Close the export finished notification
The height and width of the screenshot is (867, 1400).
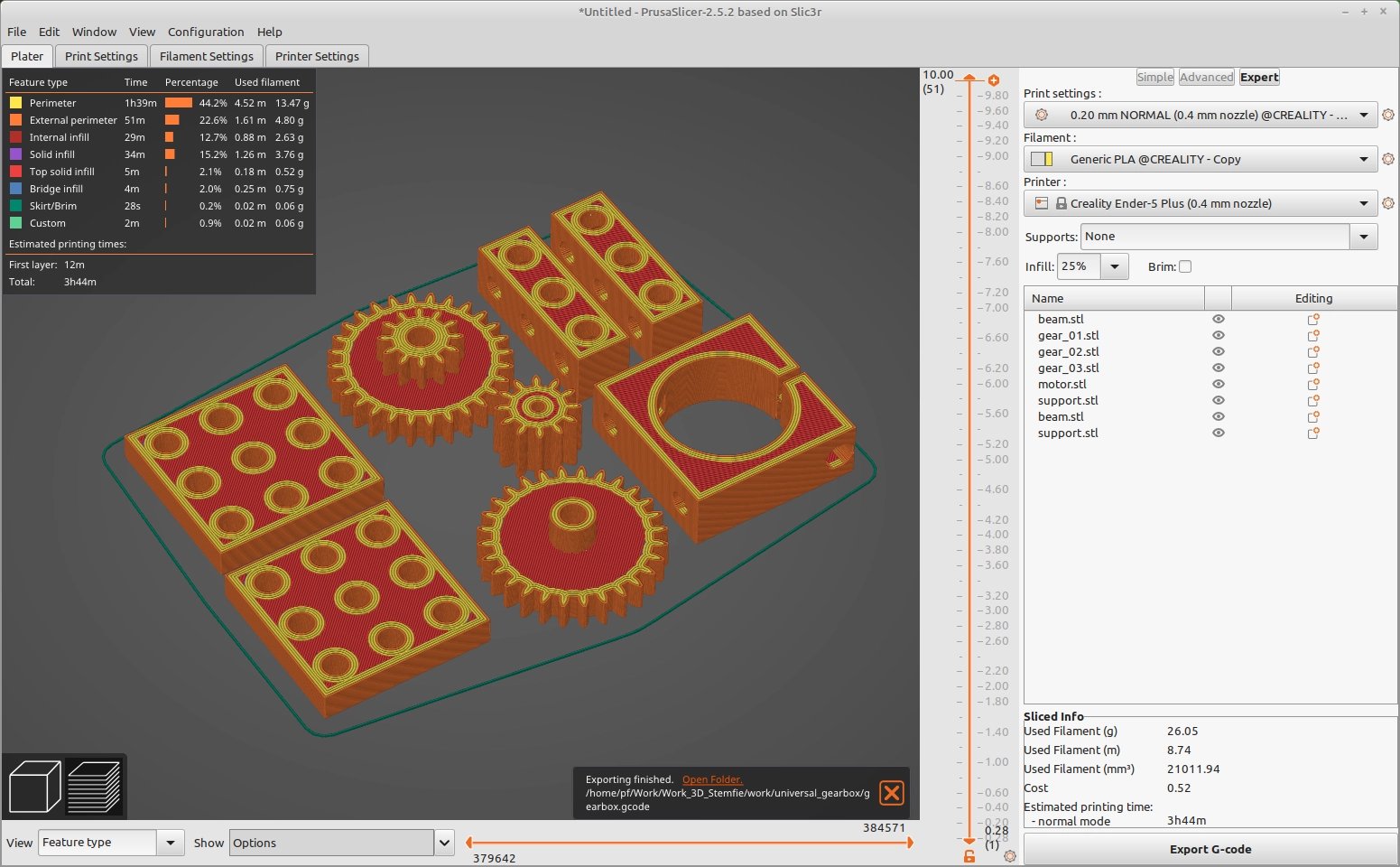pos(891,793)
